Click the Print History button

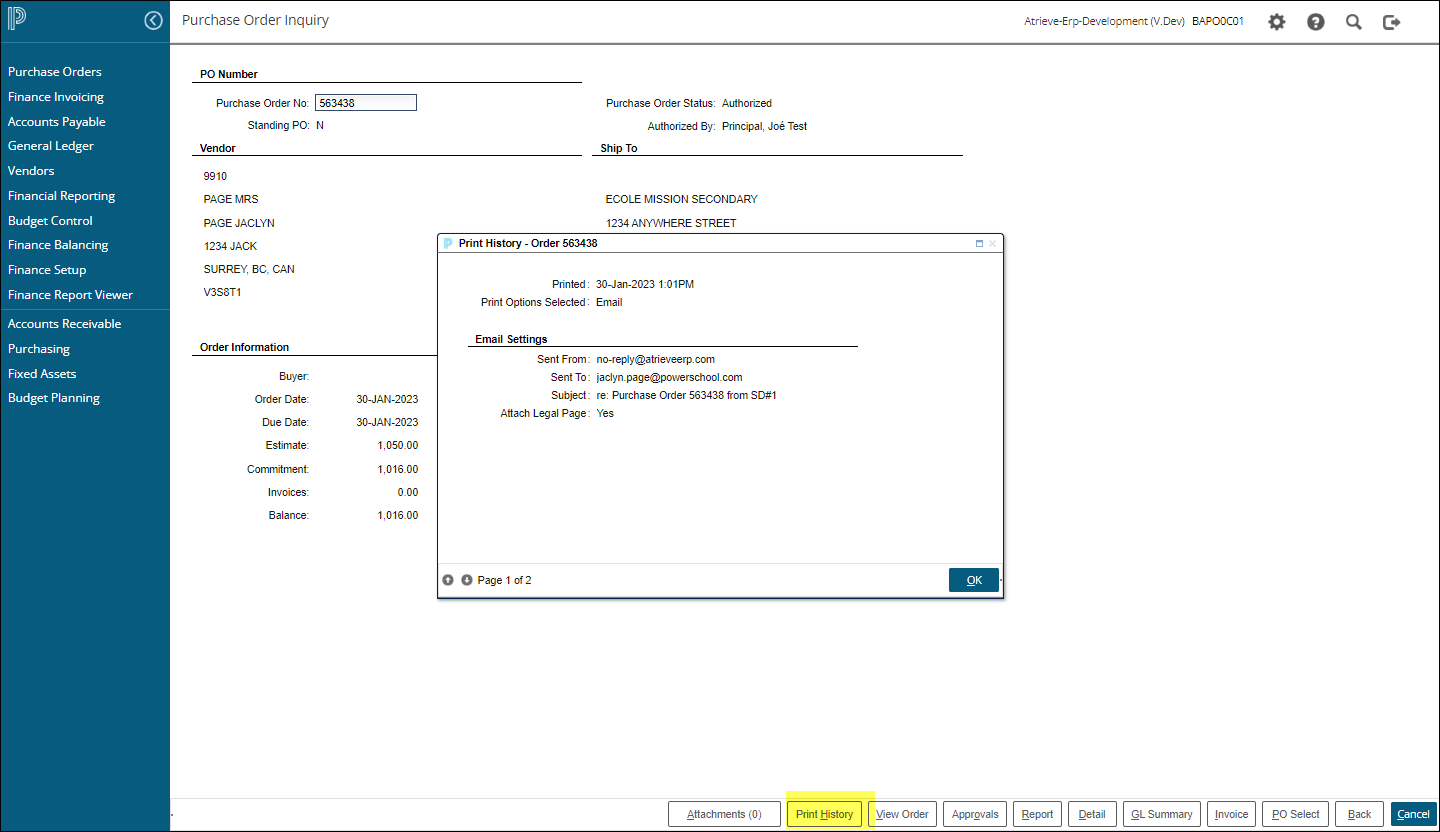825,814
